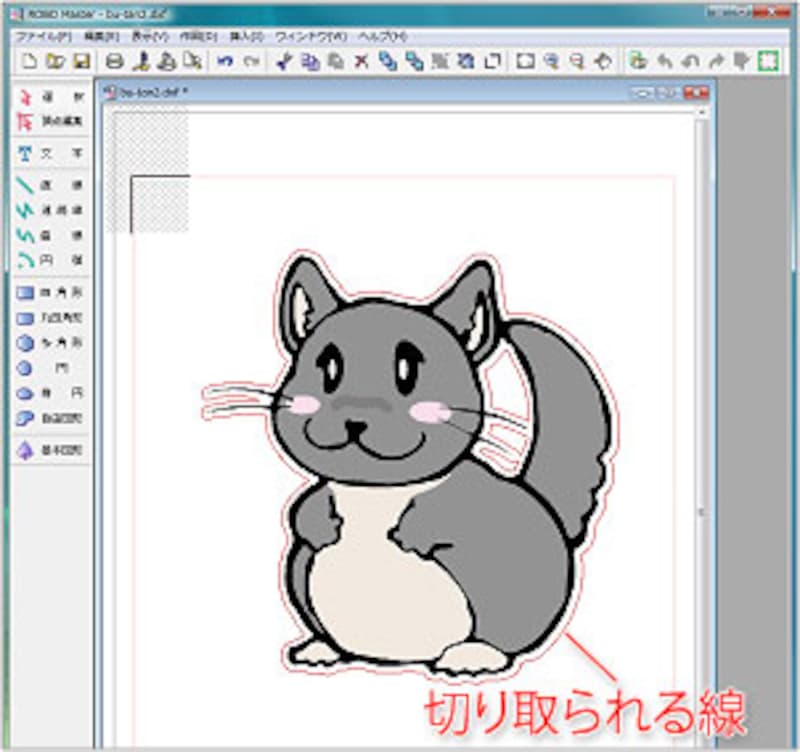Viewport: 800px width, 752px height.
Task: Click the Copy icon in toolbar
Action: [x=310, y=61]
